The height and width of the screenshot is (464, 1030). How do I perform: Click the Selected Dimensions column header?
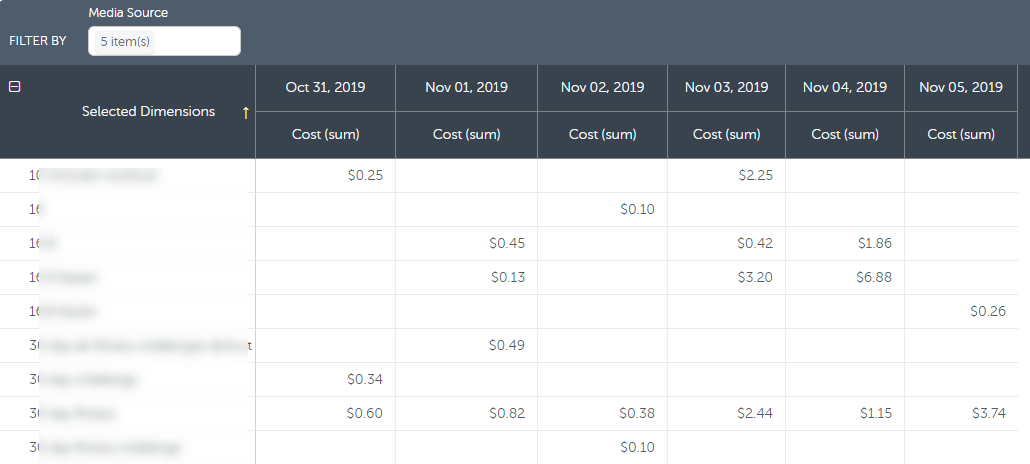[148, 112]
